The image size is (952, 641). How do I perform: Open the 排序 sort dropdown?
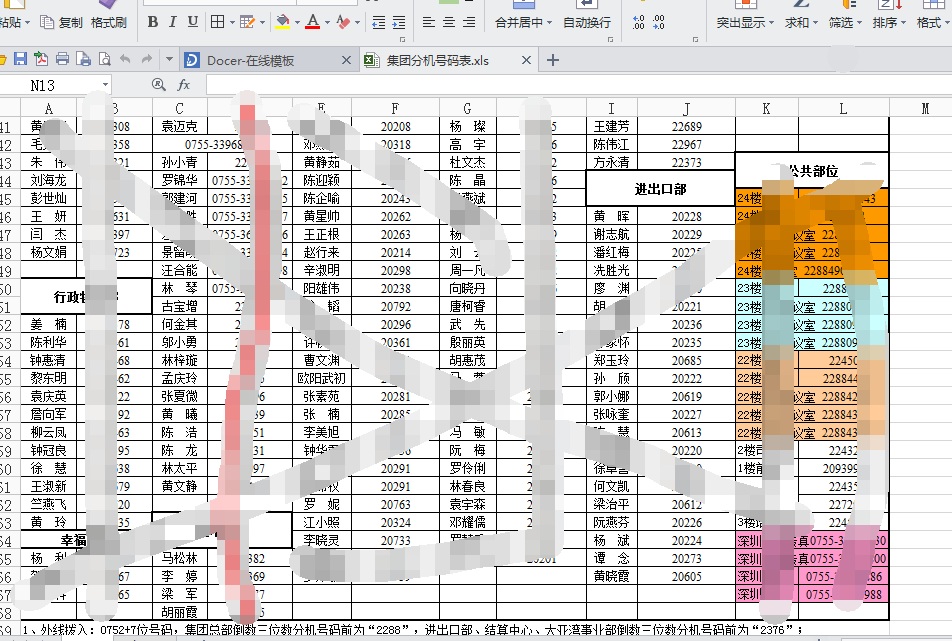(889, 22)
